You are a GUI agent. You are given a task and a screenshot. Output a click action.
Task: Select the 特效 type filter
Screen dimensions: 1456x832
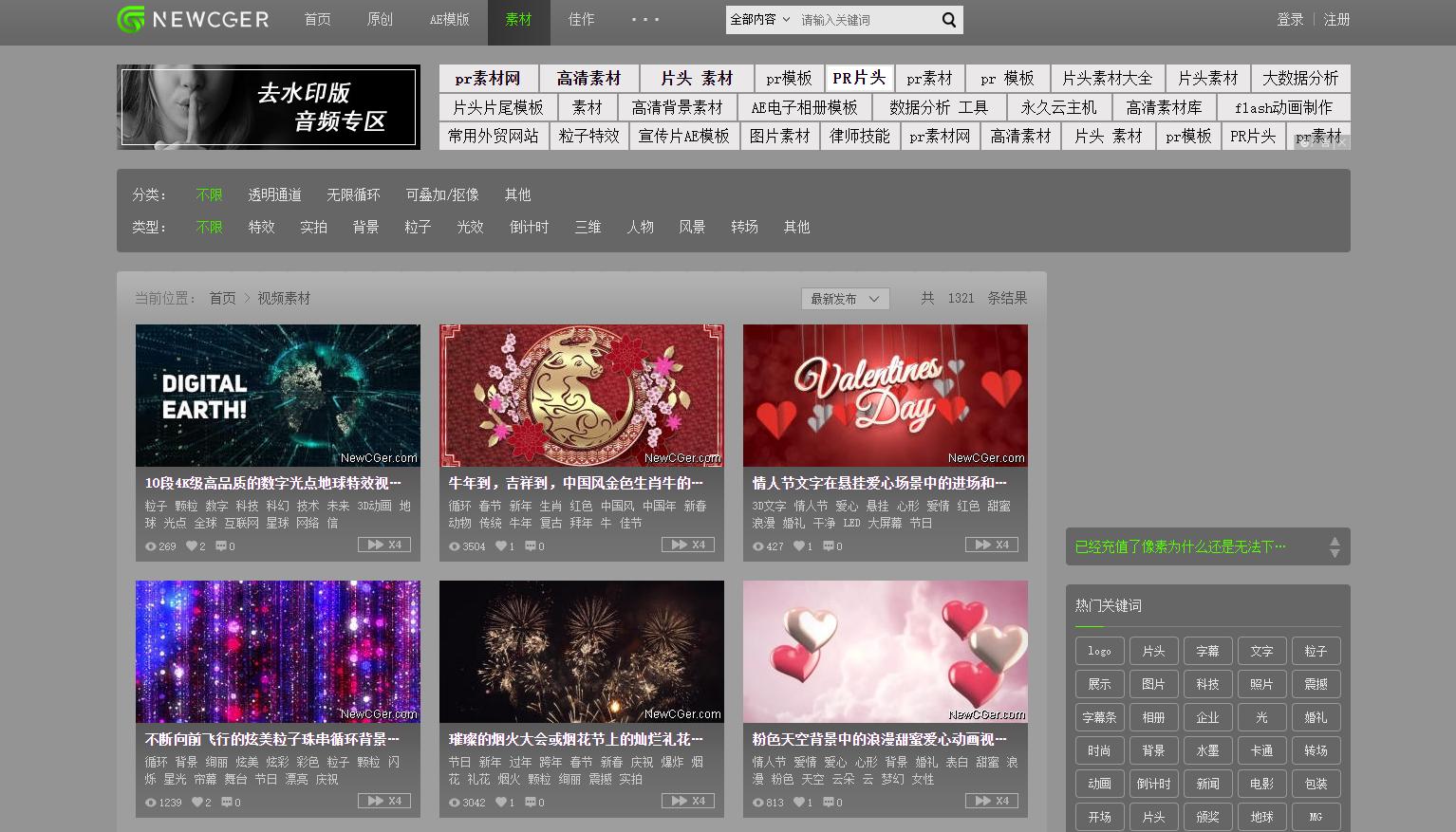[261, 227]
